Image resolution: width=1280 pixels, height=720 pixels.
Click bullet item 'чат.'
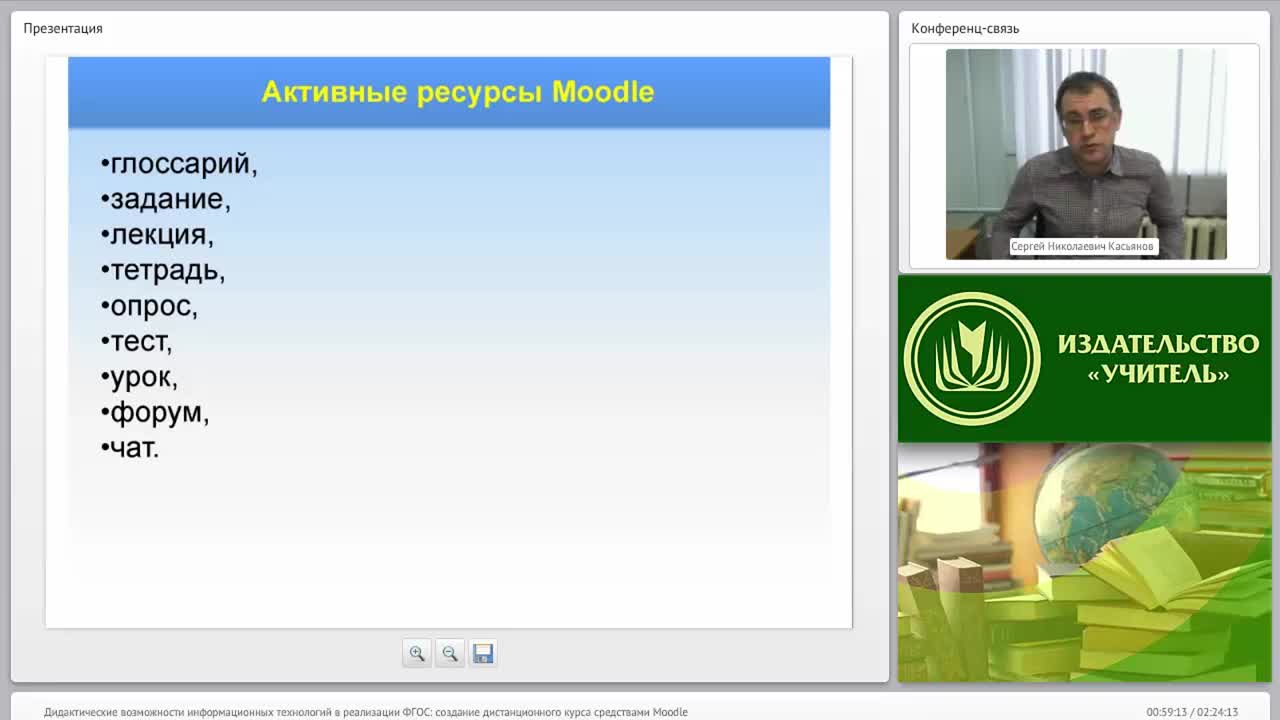130,448
